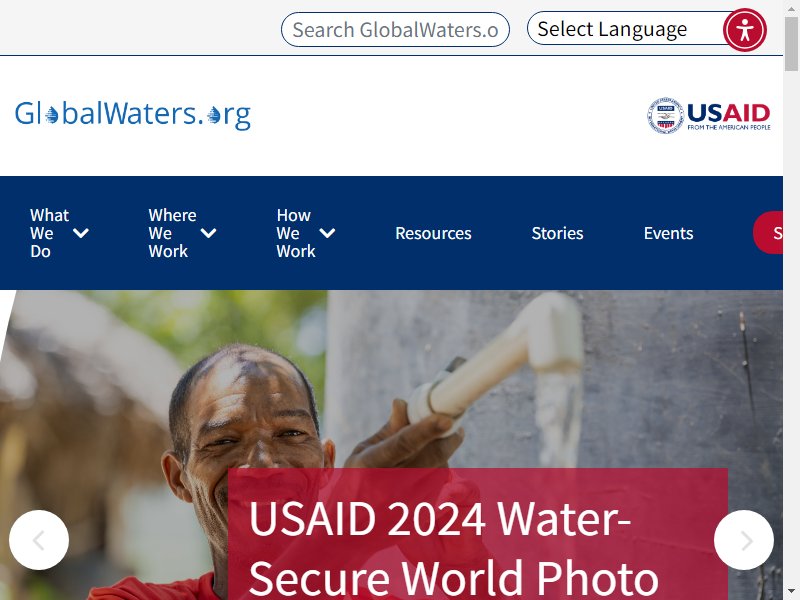Screen dimensions: 800x600
Task: Open the How We Work menu
Action: click(296, 233)
